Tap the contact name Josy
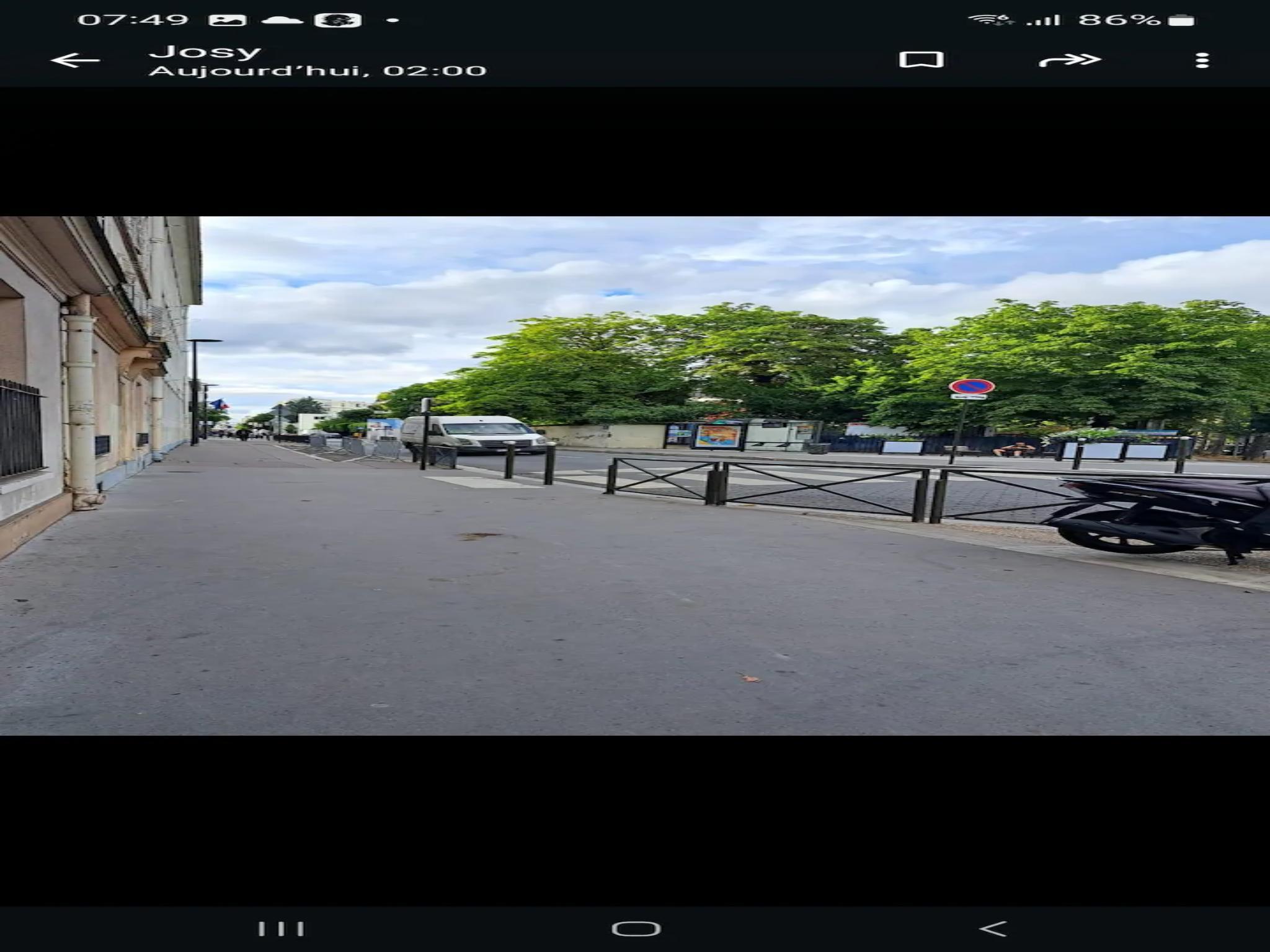Image resolution: width=1270 pixels, height=952 pixels. tap(205, 51)
